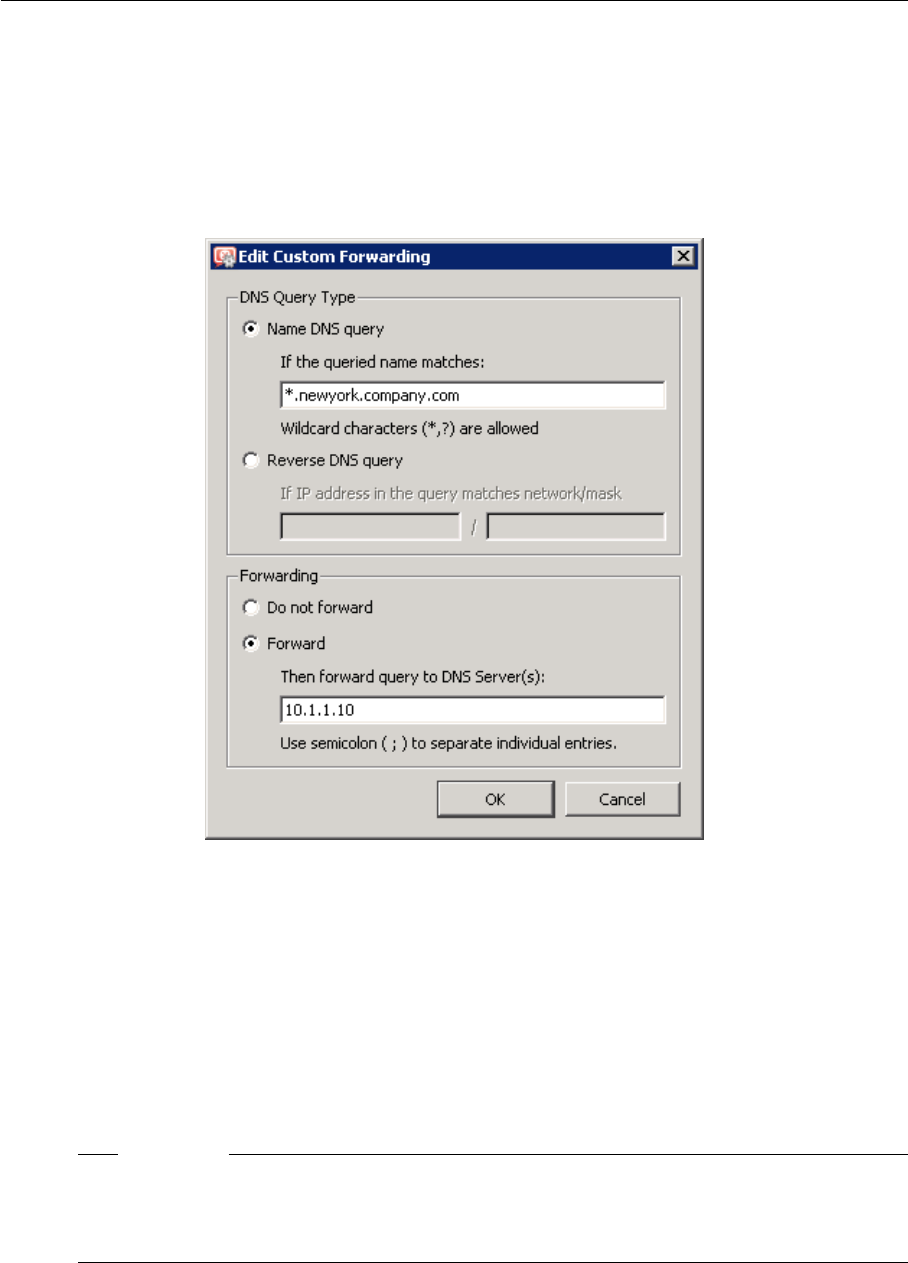Dismiss the dialog with the Cancel button
The height and width of the screenshot is (1263, 908).
[622, 799]
